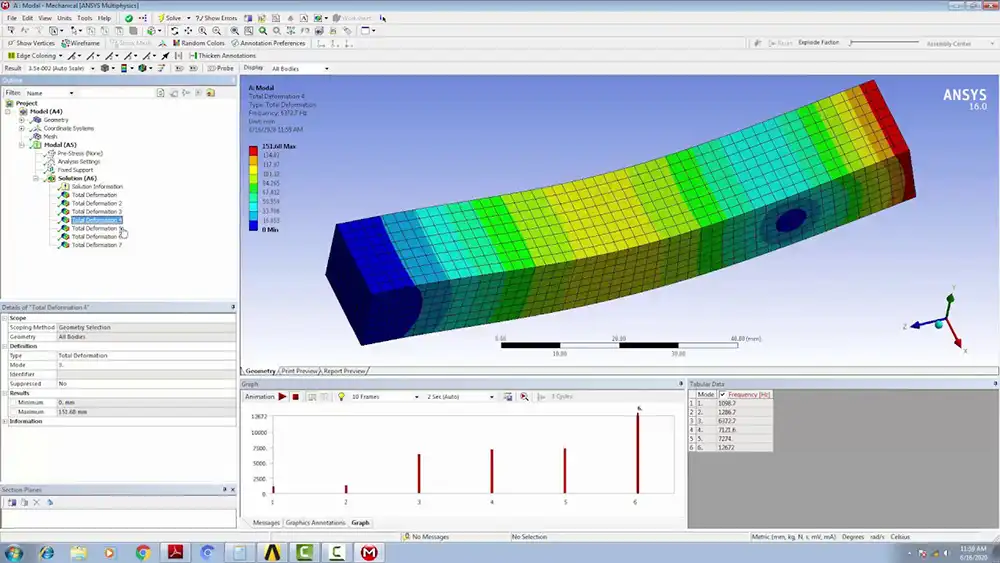Open Google Chrome from the taskbar
The width and height of the screenshot is (1000, 563).
(143, 552)
